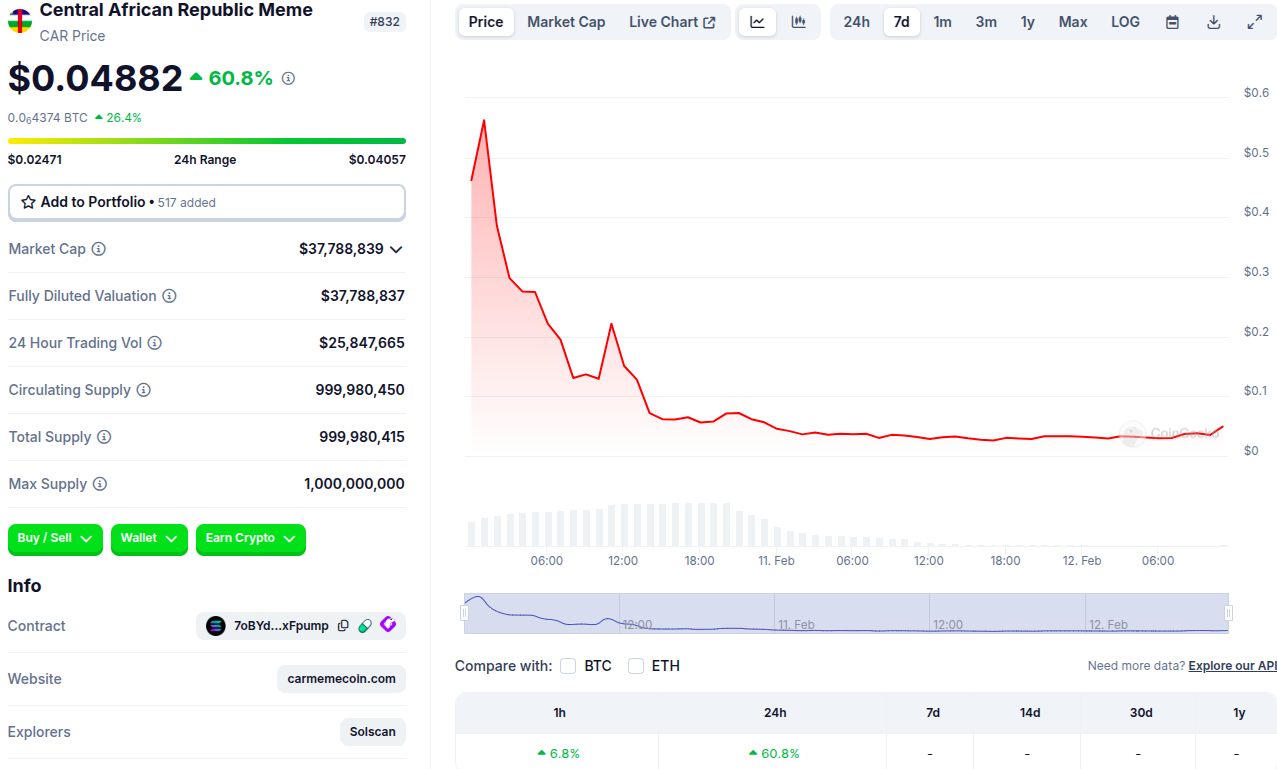Expand chart to fullscreen
The width and height of the screenshot is (1277, 769).
1255,22
